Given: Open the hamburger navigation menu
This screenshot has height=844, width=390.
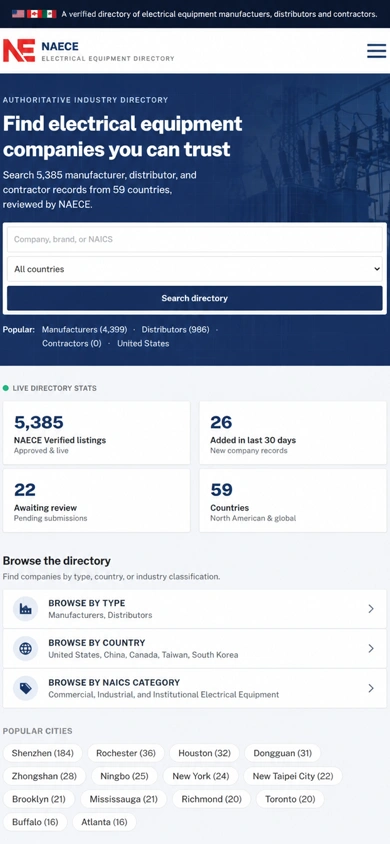Looking at the screenshot, I should pyautogui.click(x=377, y=51).
